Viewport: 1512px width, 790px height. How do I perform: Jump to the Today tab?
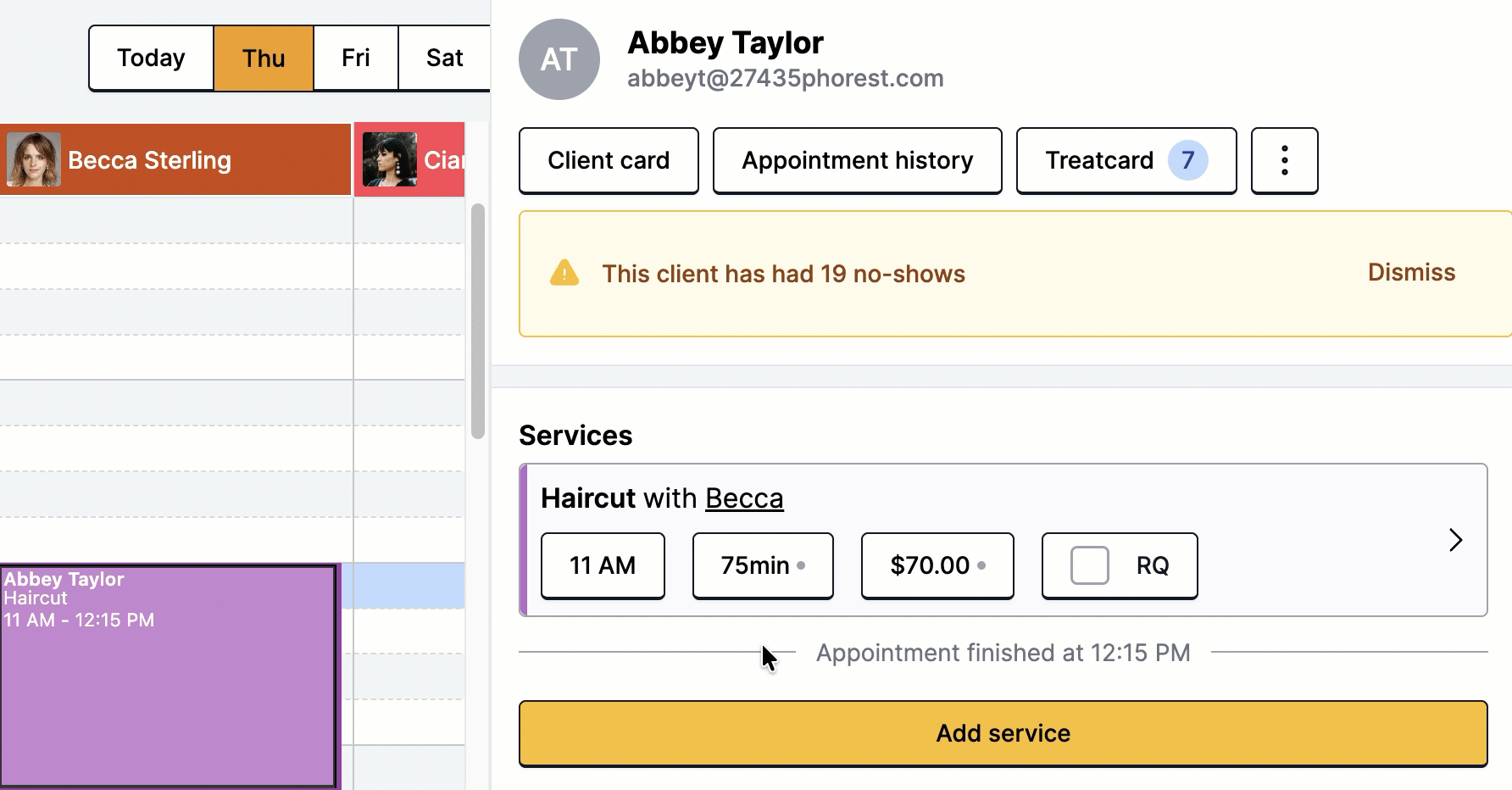point(151,58)
